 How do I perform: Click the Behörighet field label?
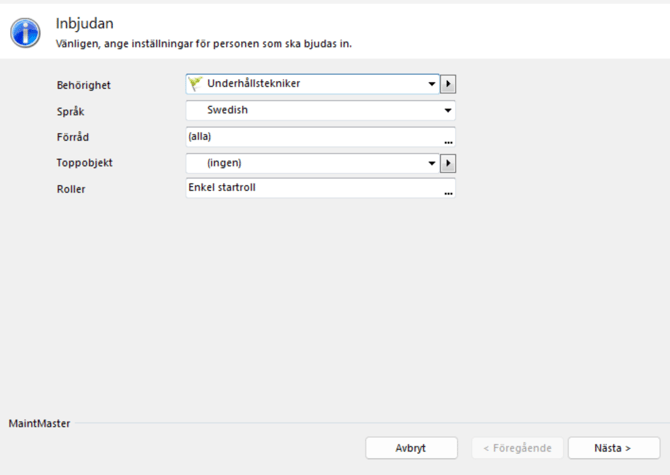point(83,86)
